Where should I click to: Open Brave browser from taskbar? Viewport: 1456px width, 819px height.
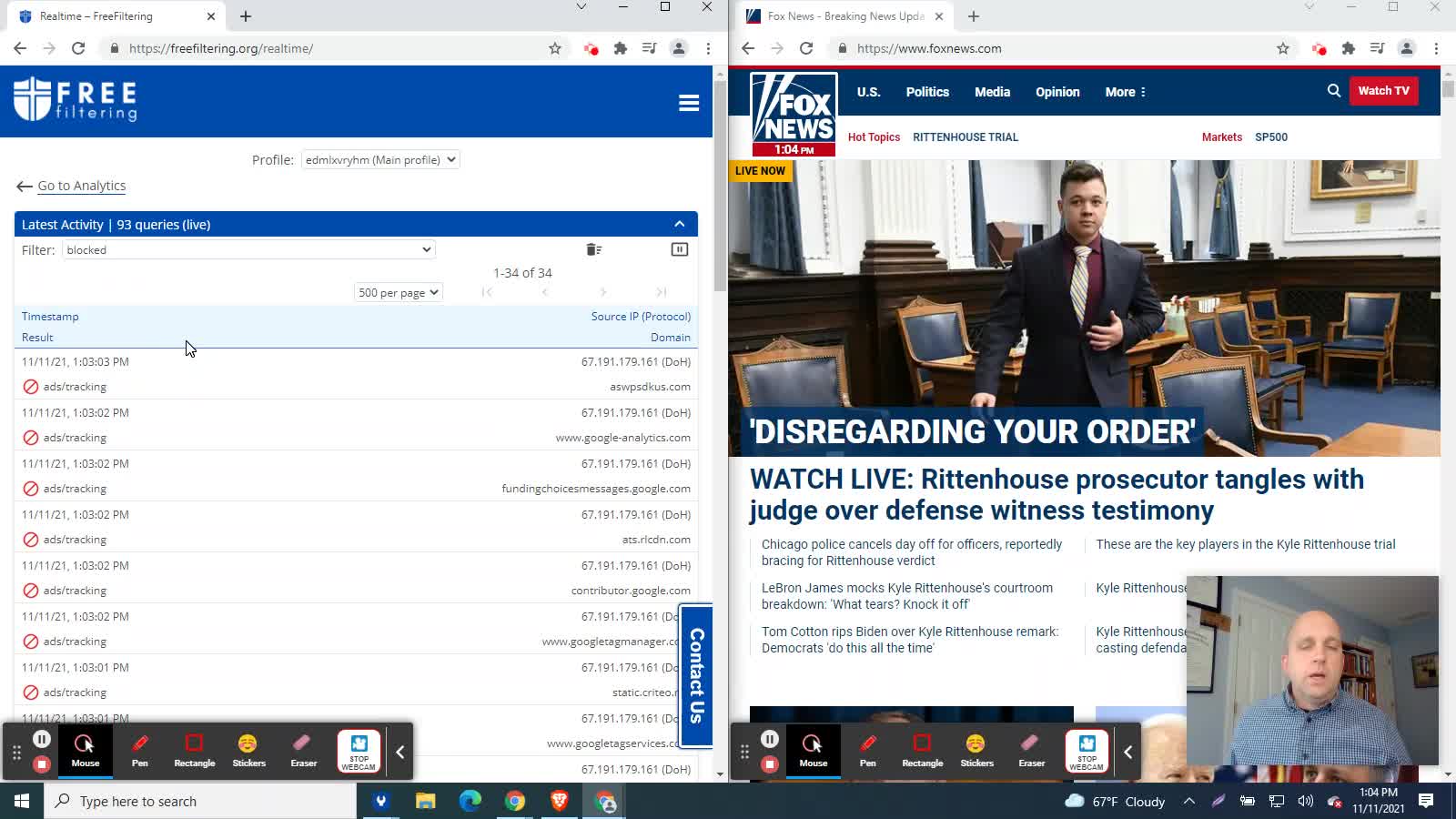559,801
